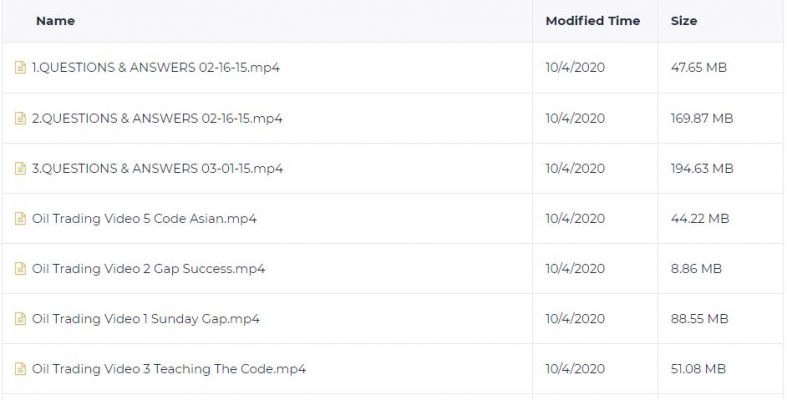This screenshot has height=400, width=787.
Task: Click file icon for Video 2 Gap Success
Action: (20, 269)
